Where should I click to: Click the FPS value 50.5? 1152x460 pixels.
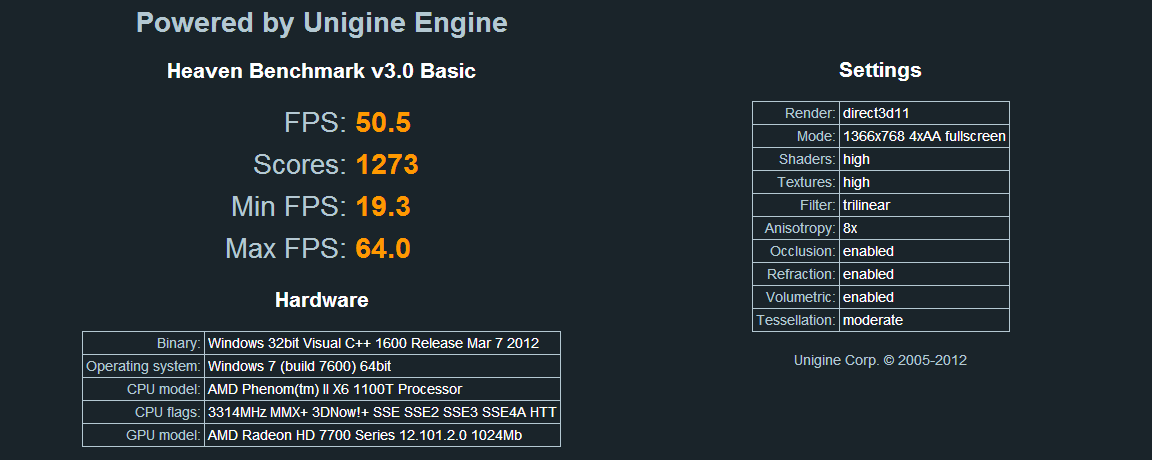pyautogui.click(x=383, y=123)
